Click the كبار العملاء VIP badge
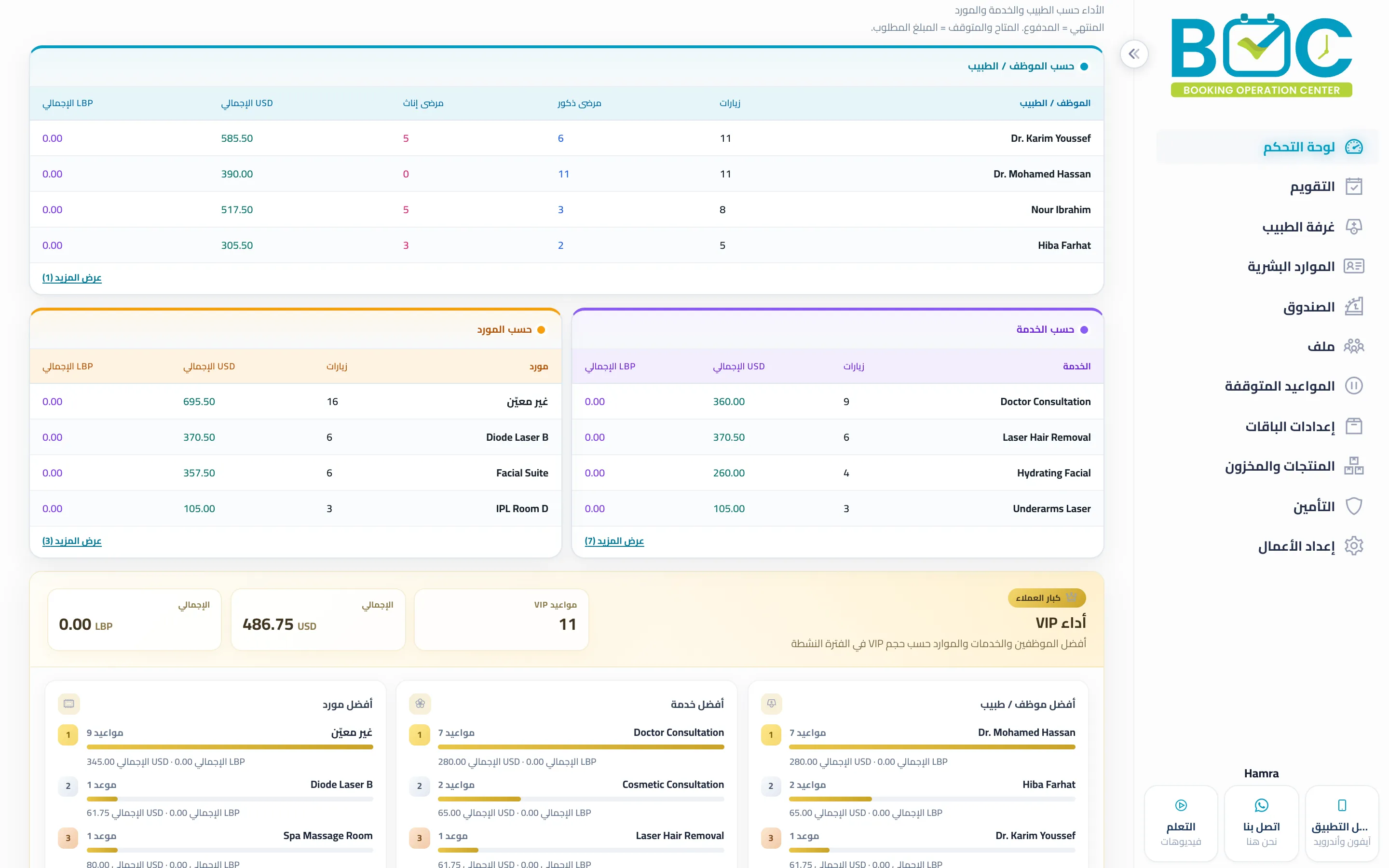The width and height of the screenshot is (1389, 868). (1047, 598)
